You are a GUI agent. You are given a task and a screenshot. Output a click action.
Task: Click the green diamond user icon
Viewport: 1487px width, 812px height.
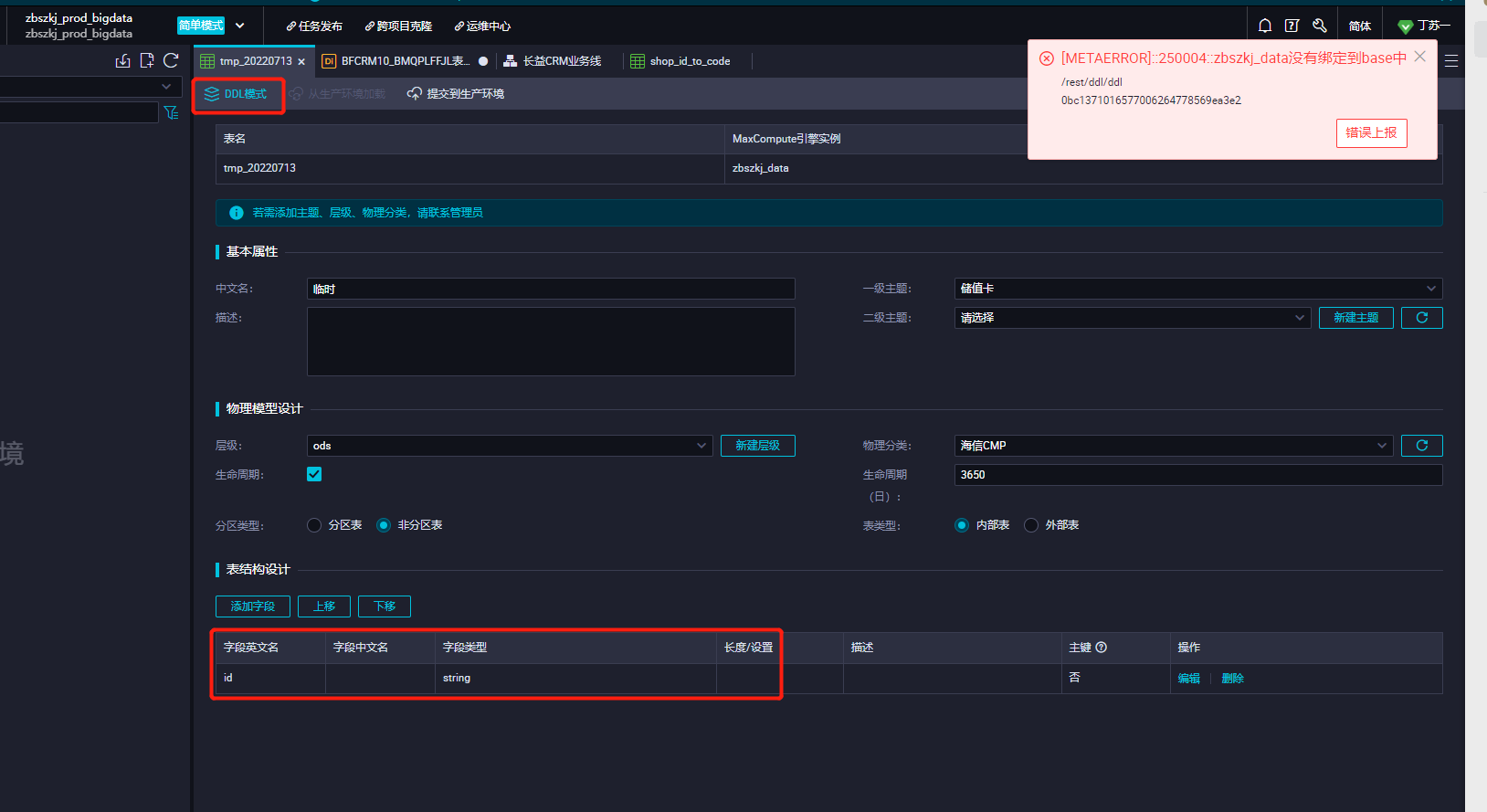[x=1405, y=26]
